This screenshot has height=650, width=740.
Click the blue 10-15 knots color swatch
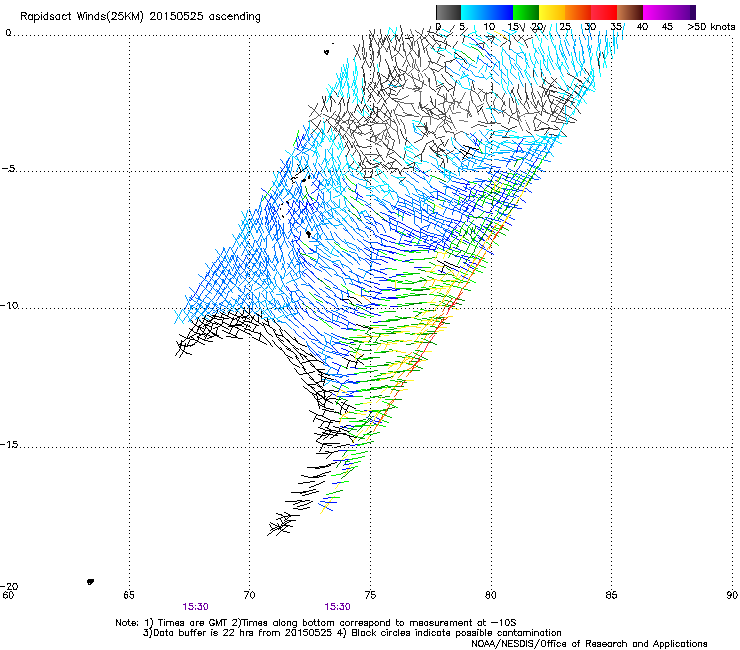click(500, 12)
